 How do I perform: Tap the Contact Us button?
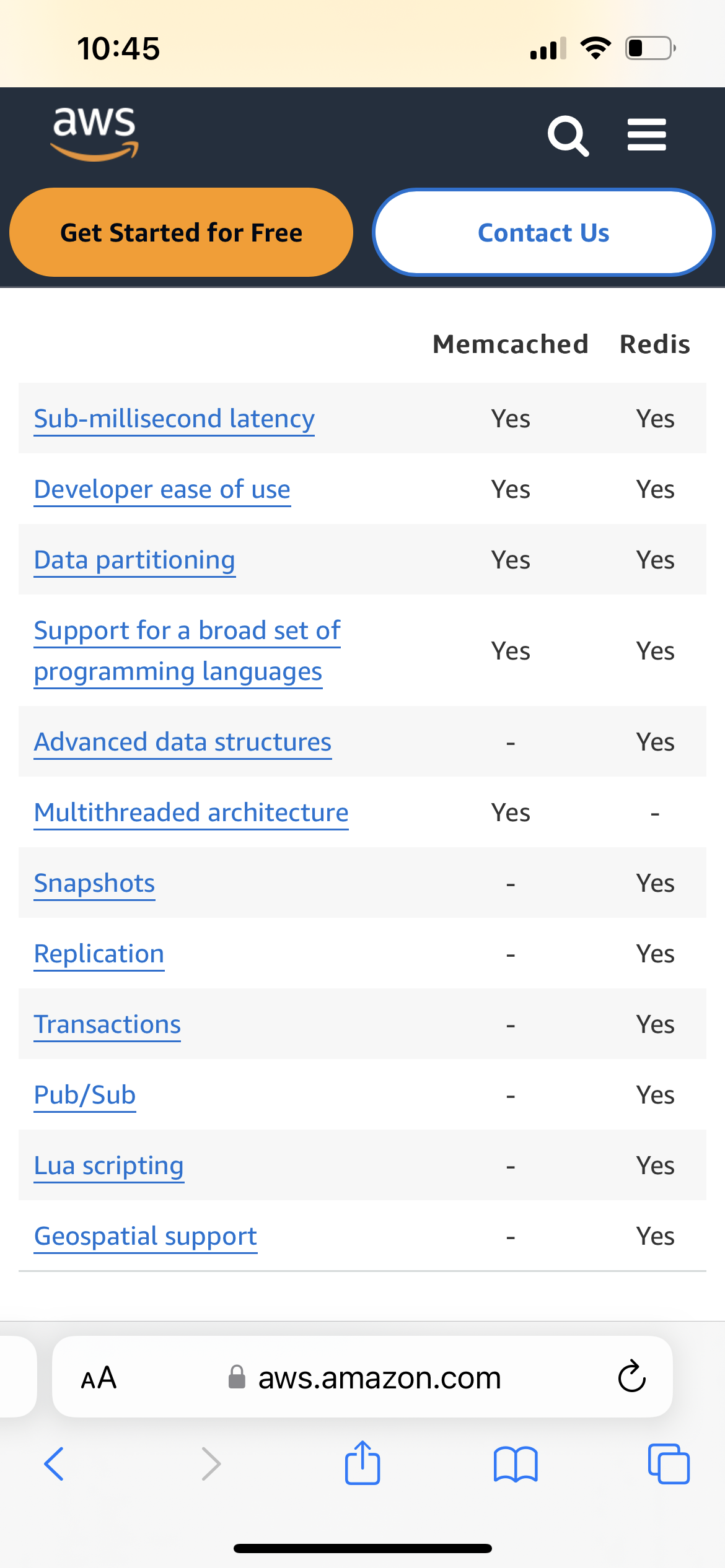543,233
